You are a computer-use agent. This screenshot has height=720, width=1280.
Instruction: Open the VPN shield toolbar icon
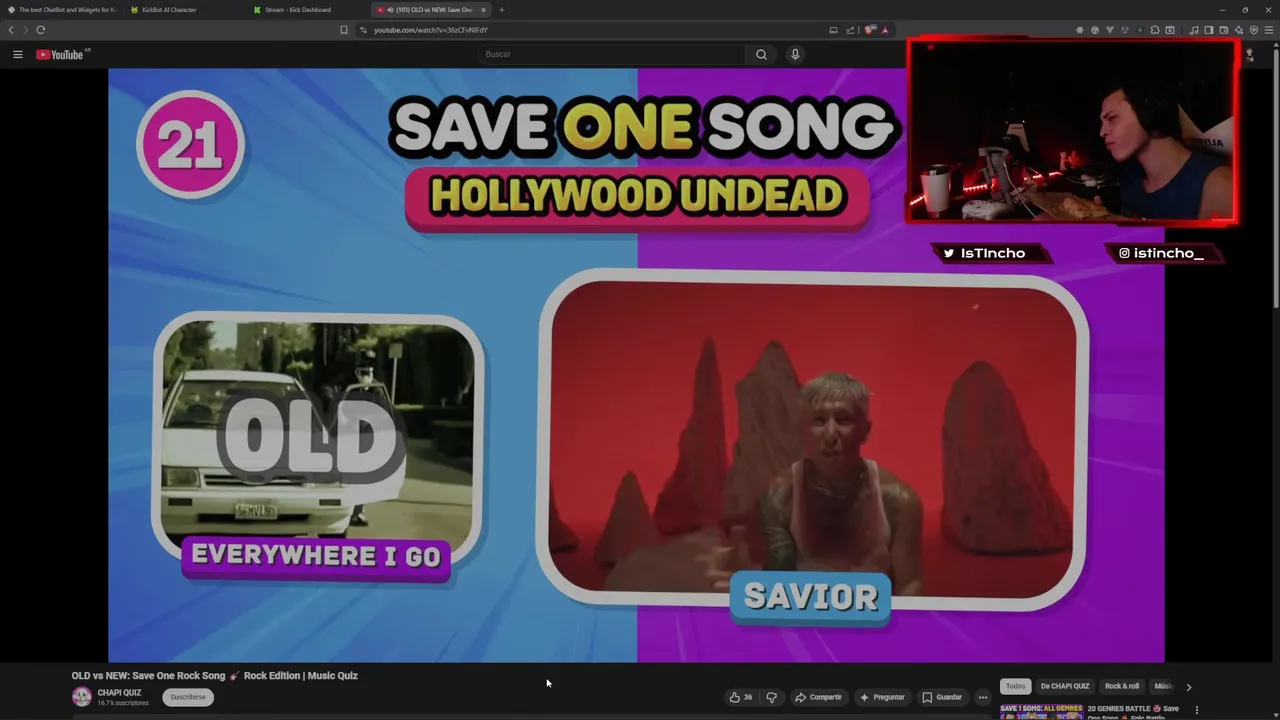1254,30
